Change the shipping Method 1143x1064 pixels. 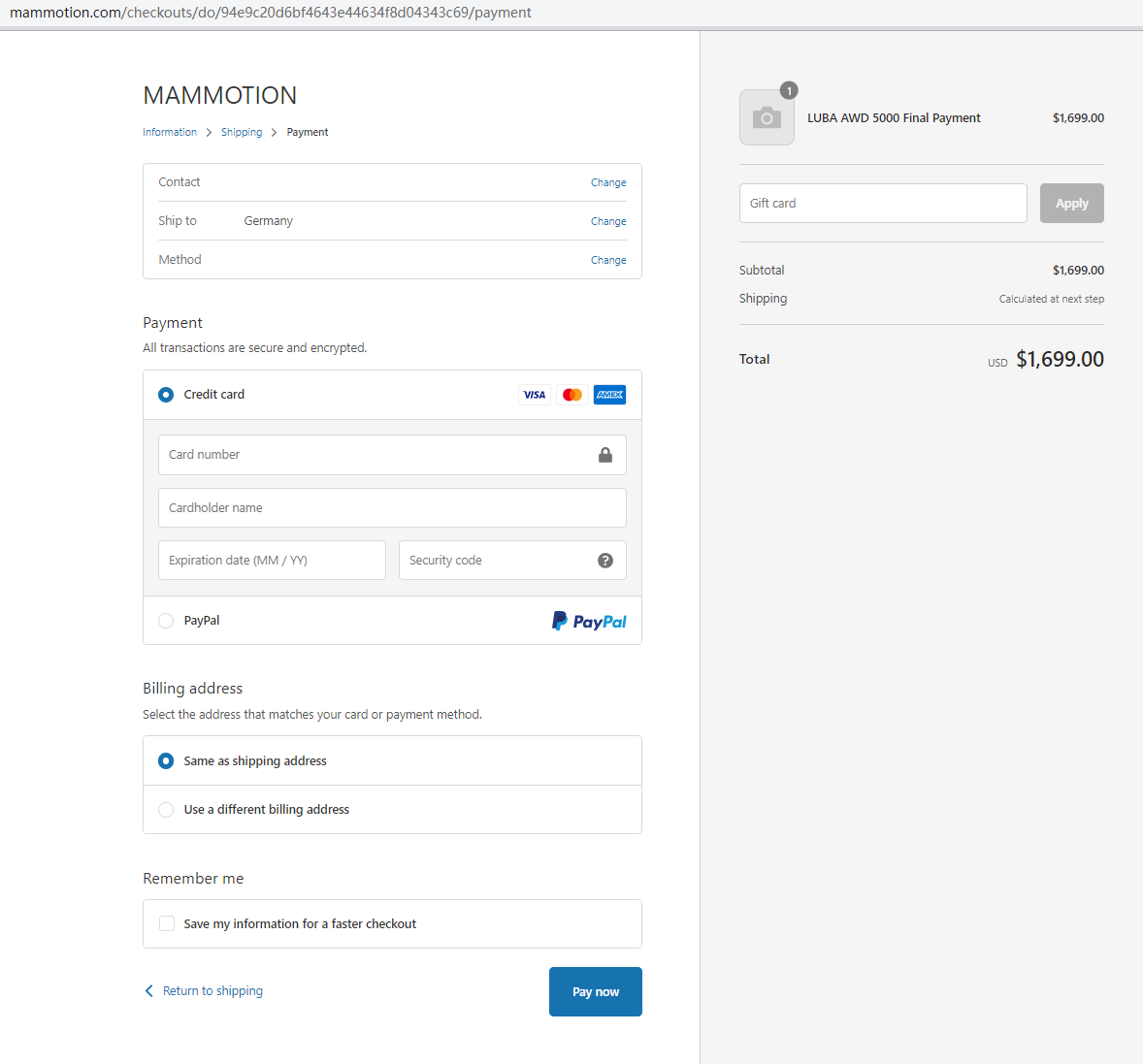tap(608, 259)
